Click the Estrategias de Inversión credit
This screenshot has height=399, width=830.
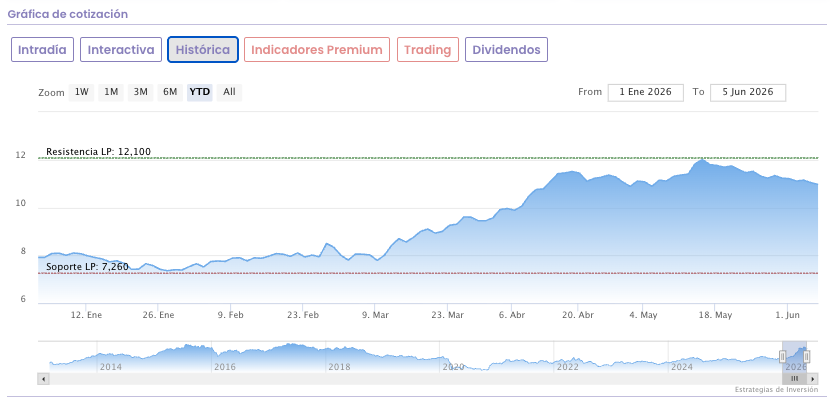(x=777, y=389)
